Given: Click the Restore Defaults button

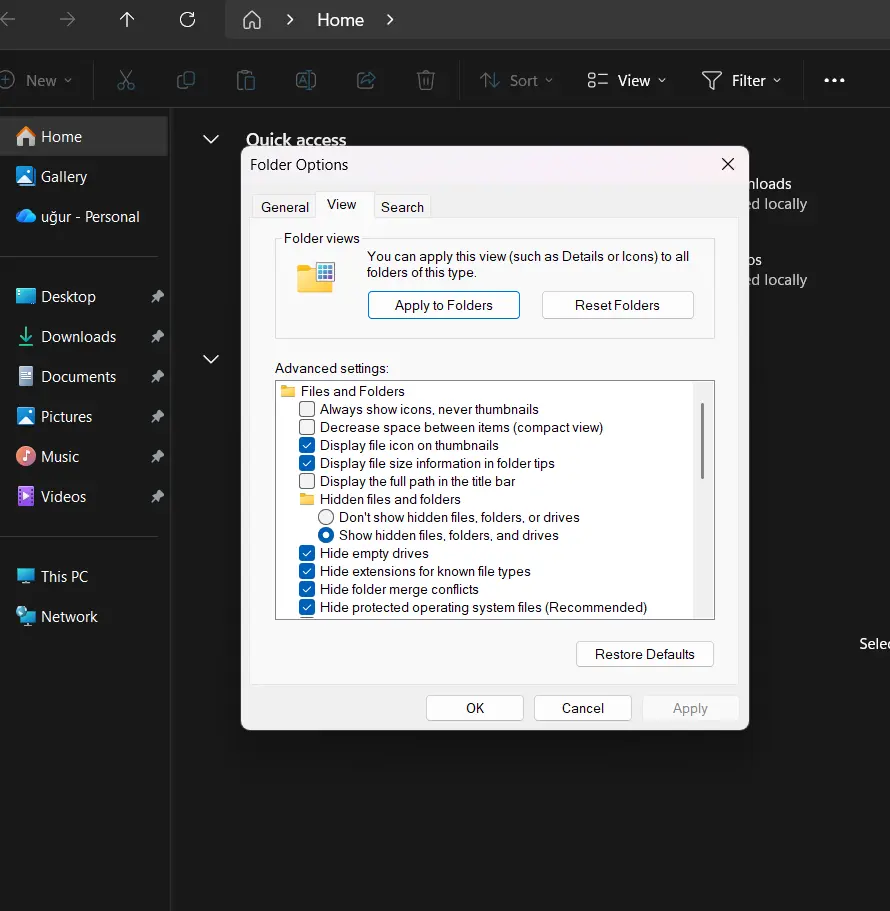Looking at the screenshot, I should pos(644,654).
